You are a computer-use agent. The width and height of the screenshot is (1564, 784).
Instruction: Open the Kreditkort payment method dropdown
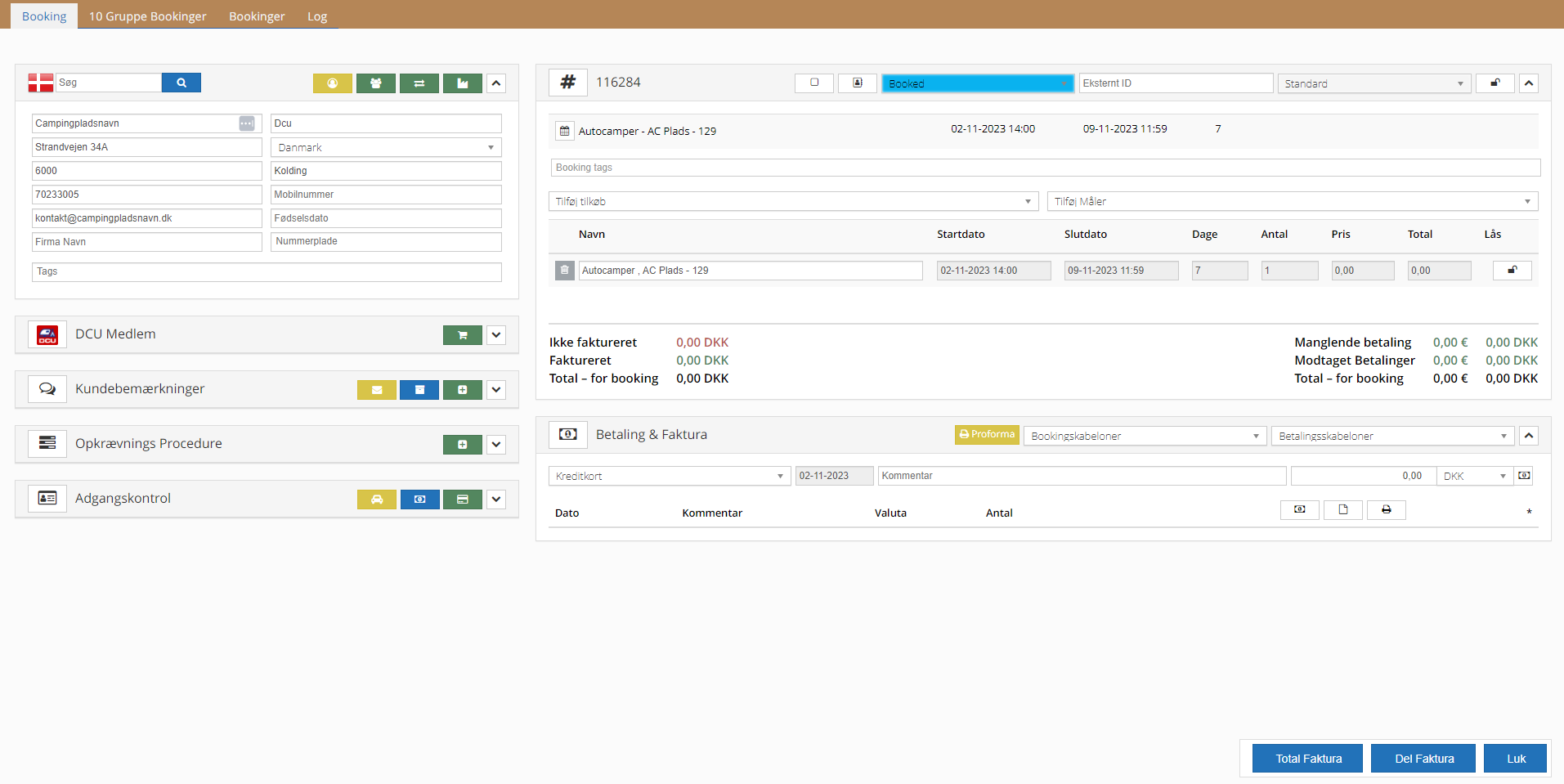[x=669, y=476]
